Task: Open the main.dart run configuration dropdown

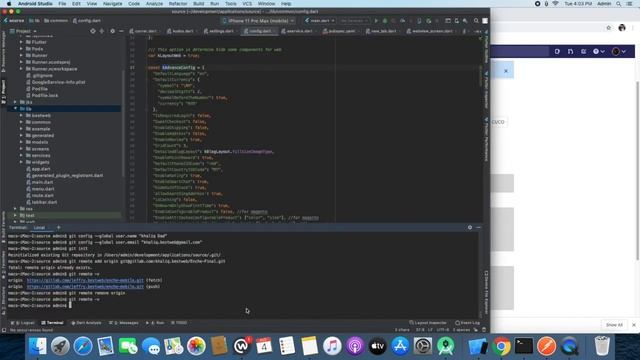Action: [x=320, y=20]
